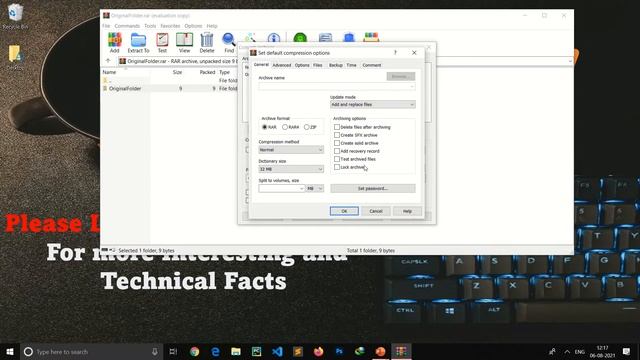Switch to the Time tab
This screenshot has width=640, height=360.
[351, 65]
